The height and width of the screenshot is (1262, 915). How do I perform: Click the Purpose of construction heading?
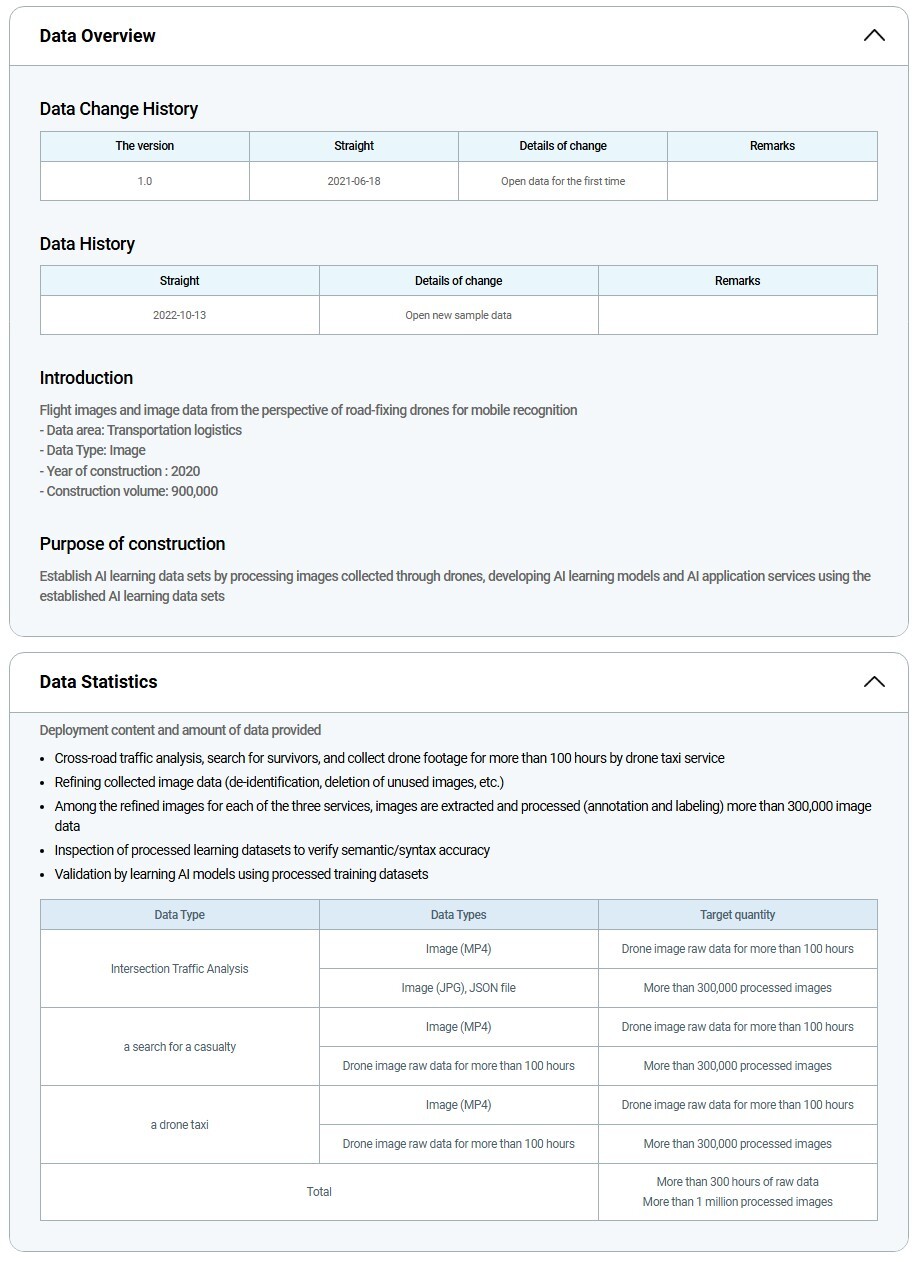click(x=132, y=544)
